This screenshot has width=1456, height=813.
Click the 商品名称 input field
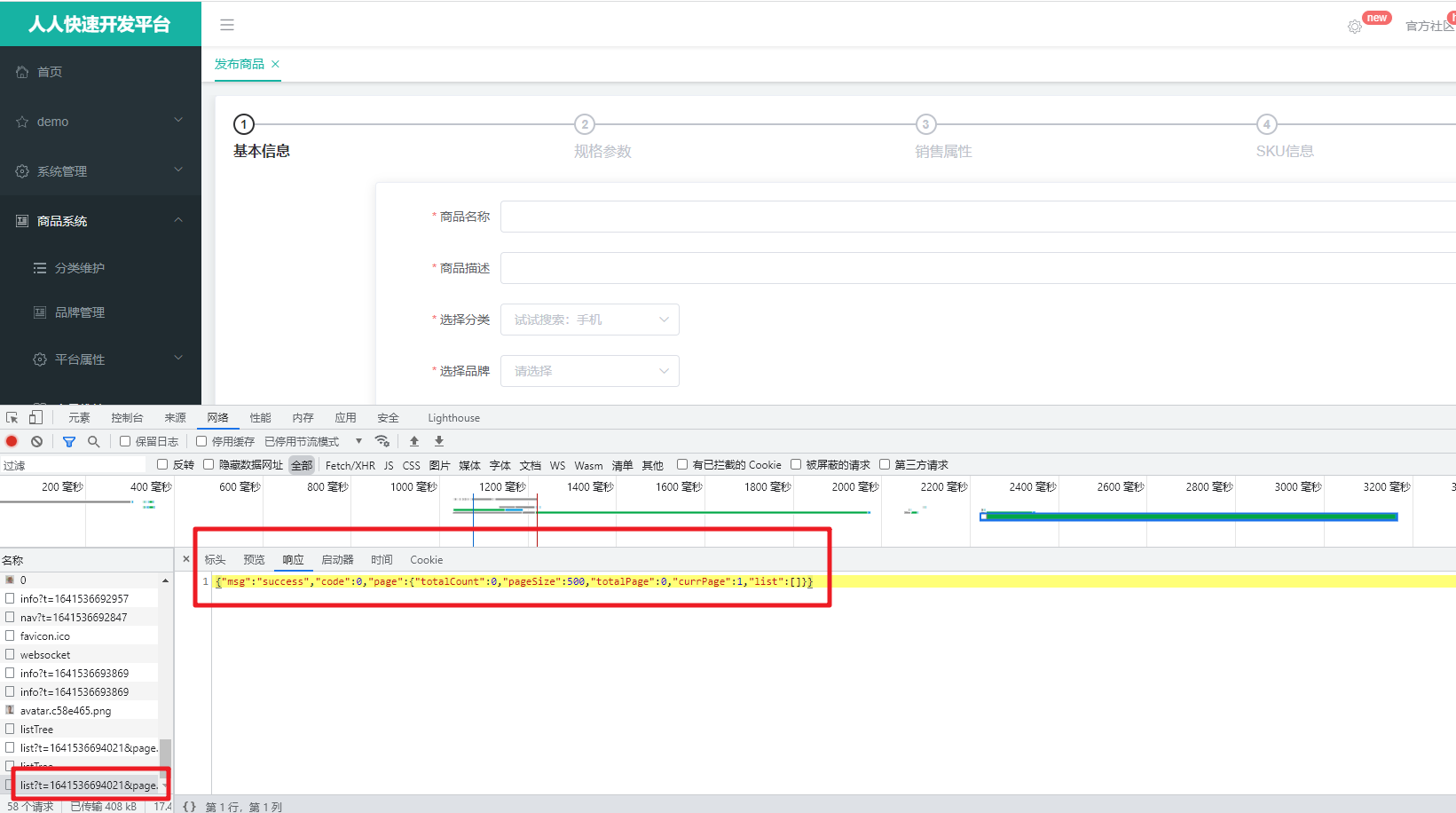click(x=976, y=217)
